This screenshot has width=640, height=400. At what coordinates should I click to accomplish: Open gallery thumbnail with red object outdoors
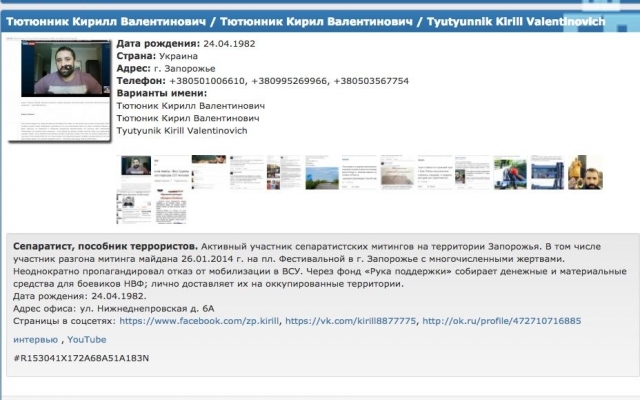(x=510, y=172)
